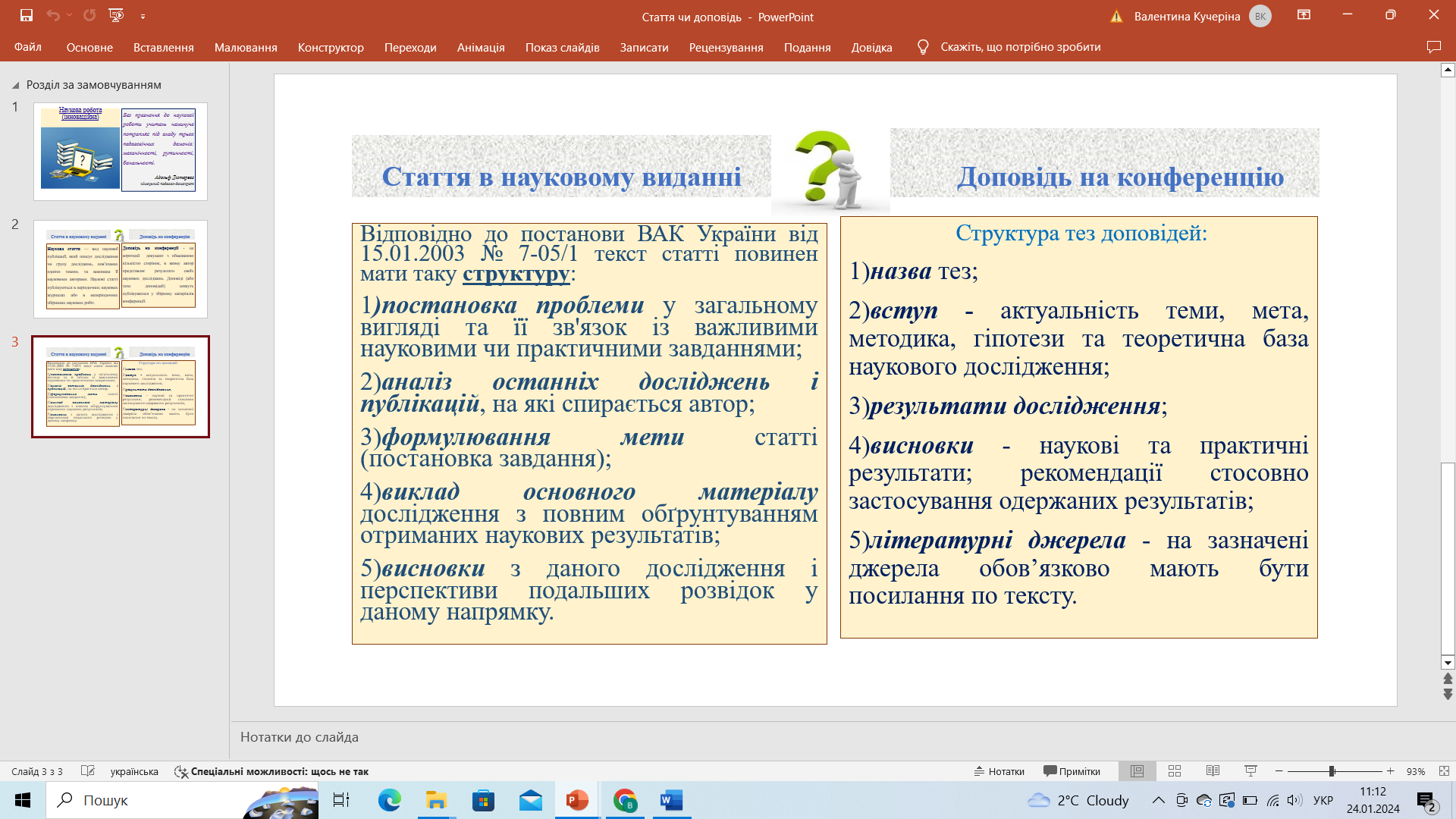Open Reading View from status bar
This screenshot has height=819, width=1456.
[1213, 771]
